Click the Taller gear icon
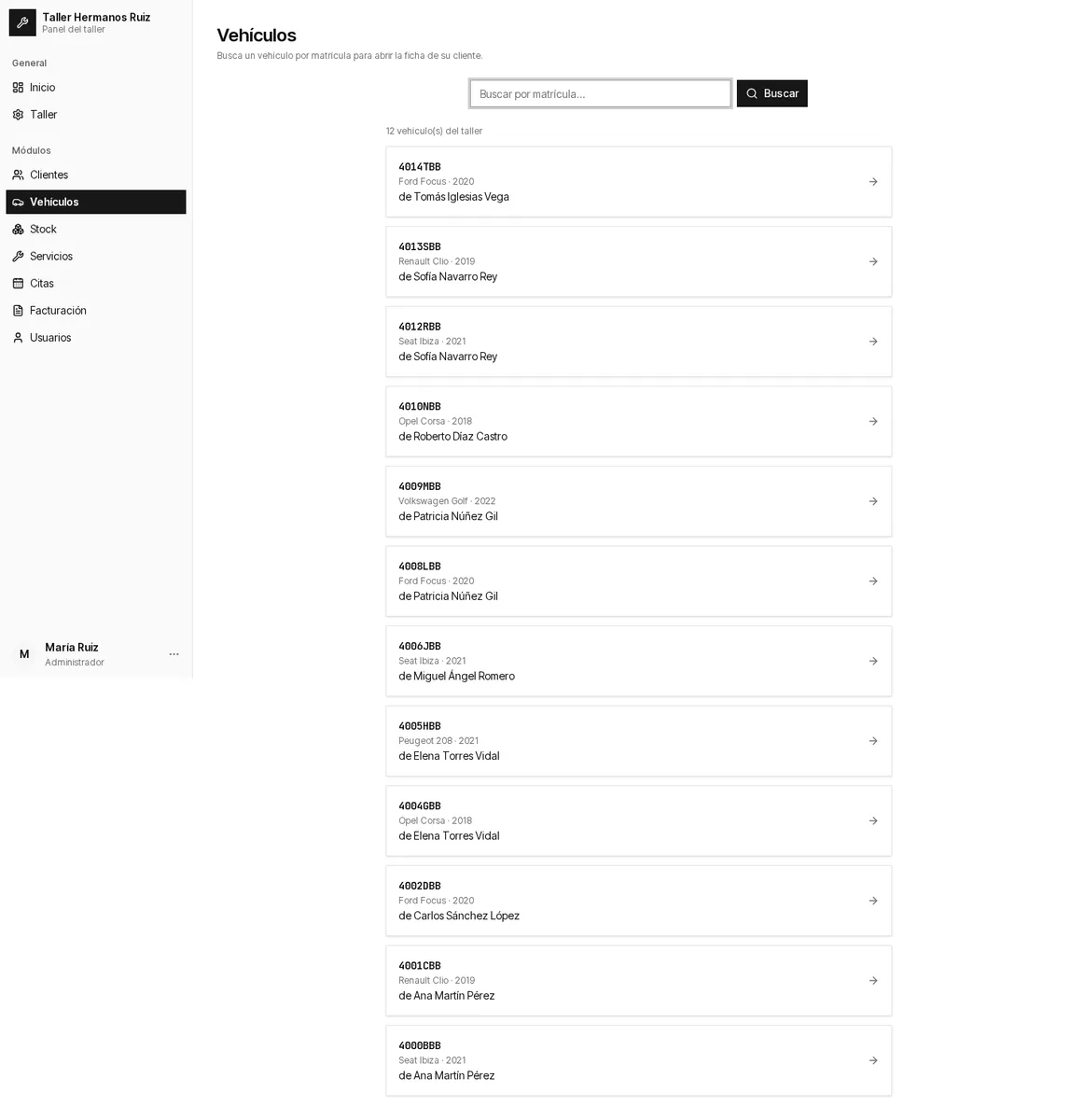 tap(18, 115)
